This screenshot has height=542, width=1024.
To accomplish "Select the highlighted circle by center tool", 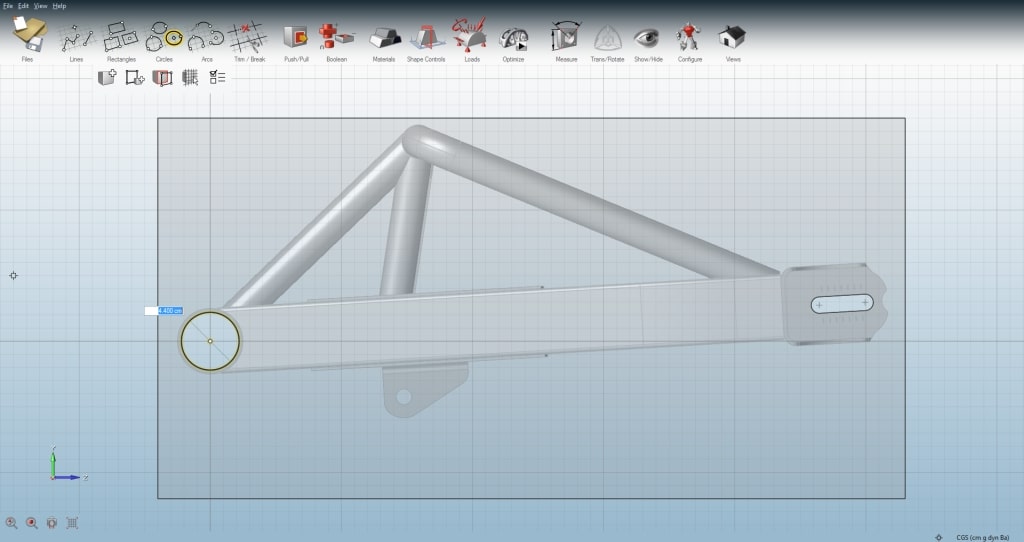I will pyautogui.click(x=173, y=38).
